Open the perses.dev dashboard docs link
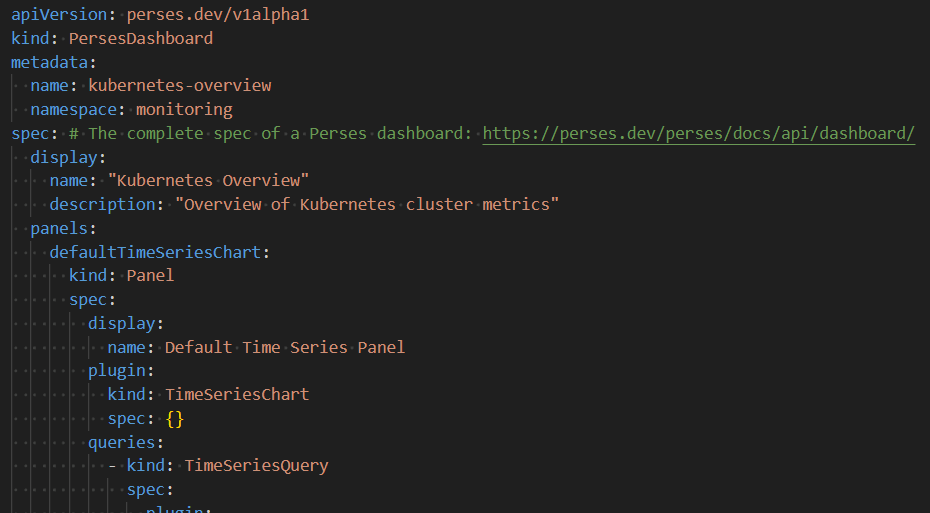This screenshot has height=513, width=930. 699,133
